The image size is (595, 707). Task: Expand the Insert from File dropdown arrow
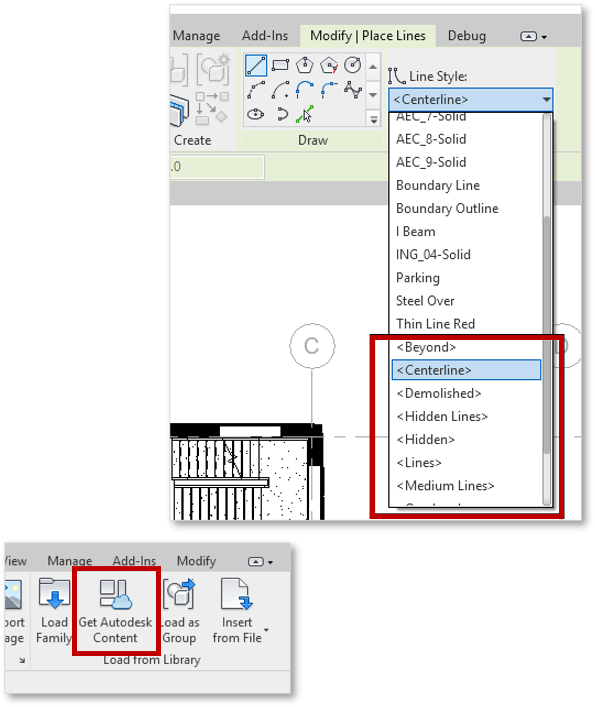pyautogui.click(x=266, y=630)
